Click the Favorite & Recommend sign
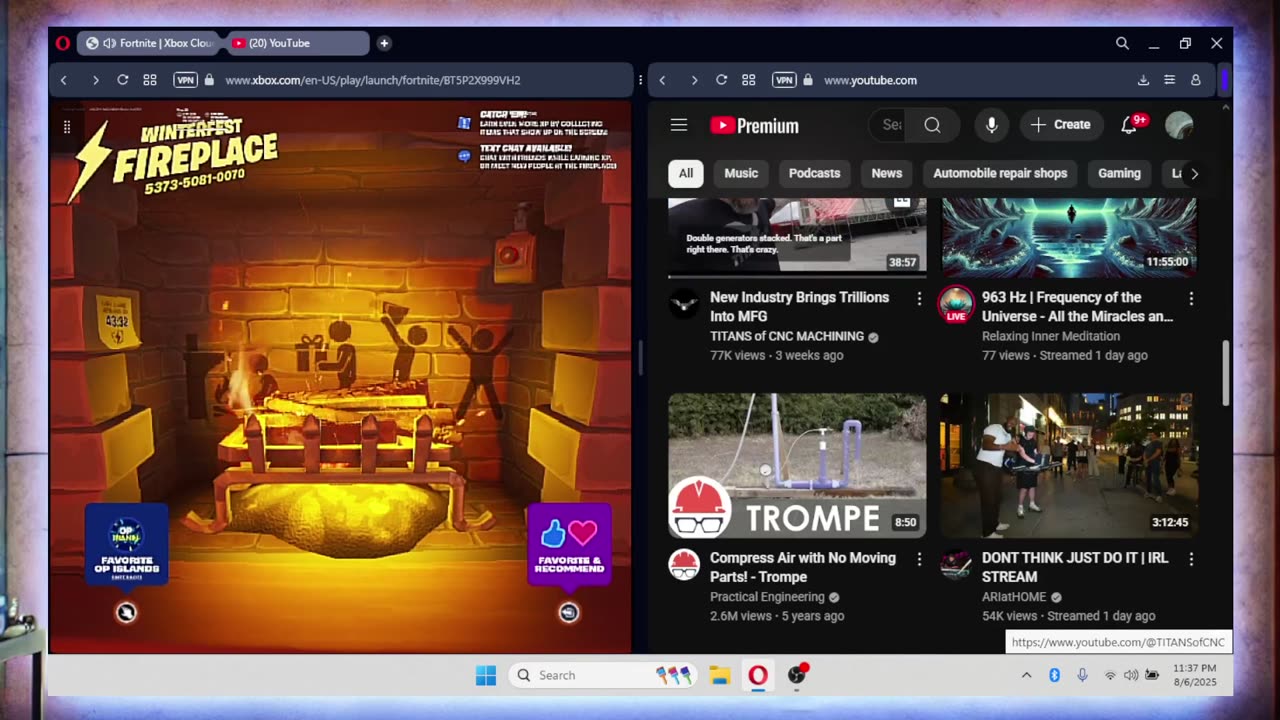 (x=569, y=543)
